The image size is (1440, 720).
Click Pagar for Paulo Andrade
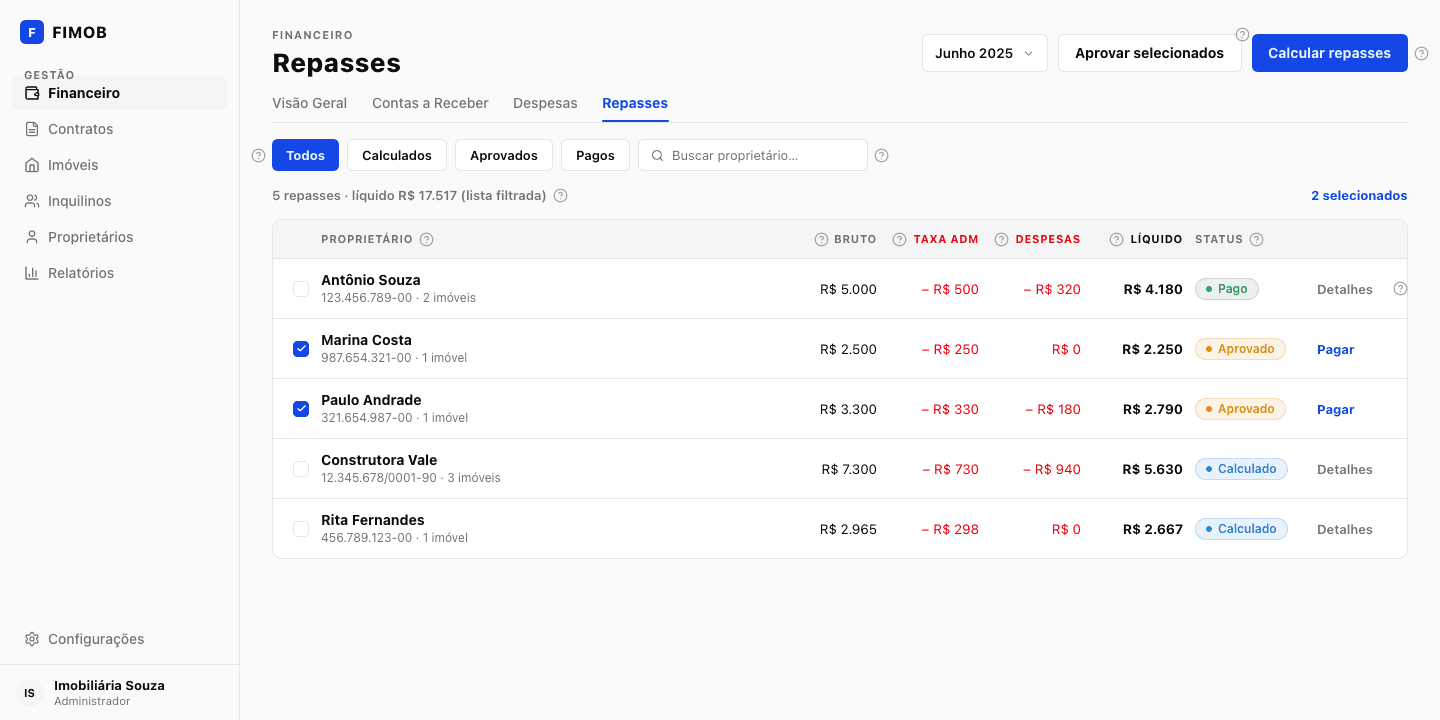click(1335, 409)
